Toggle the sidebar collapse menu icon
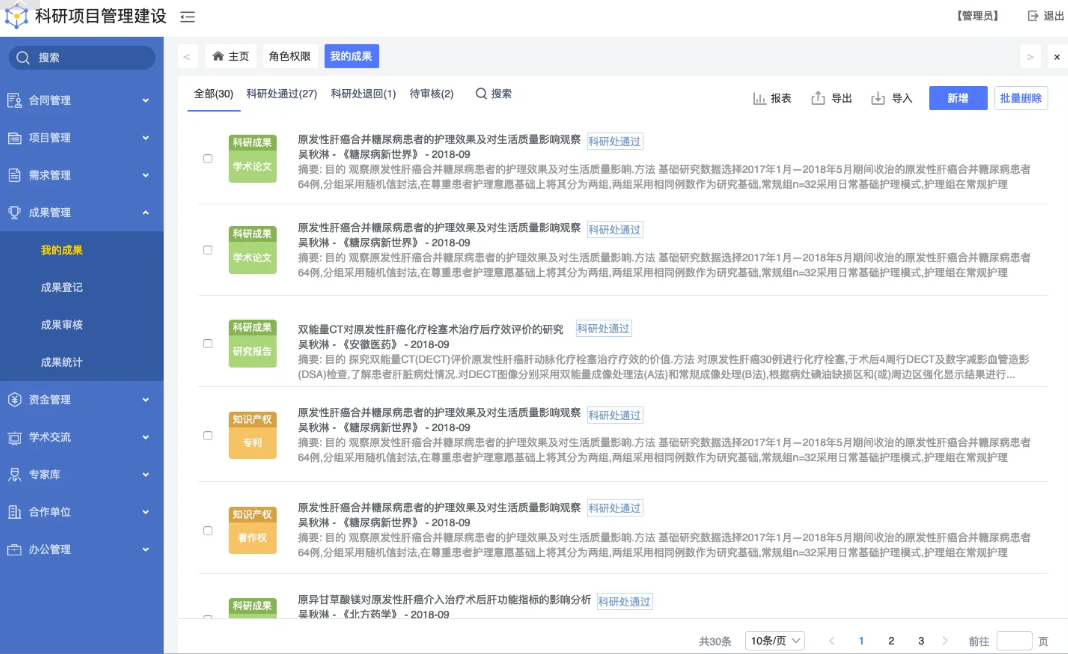The width and height of the screenshot is (1068, 654). pos(187,17)
